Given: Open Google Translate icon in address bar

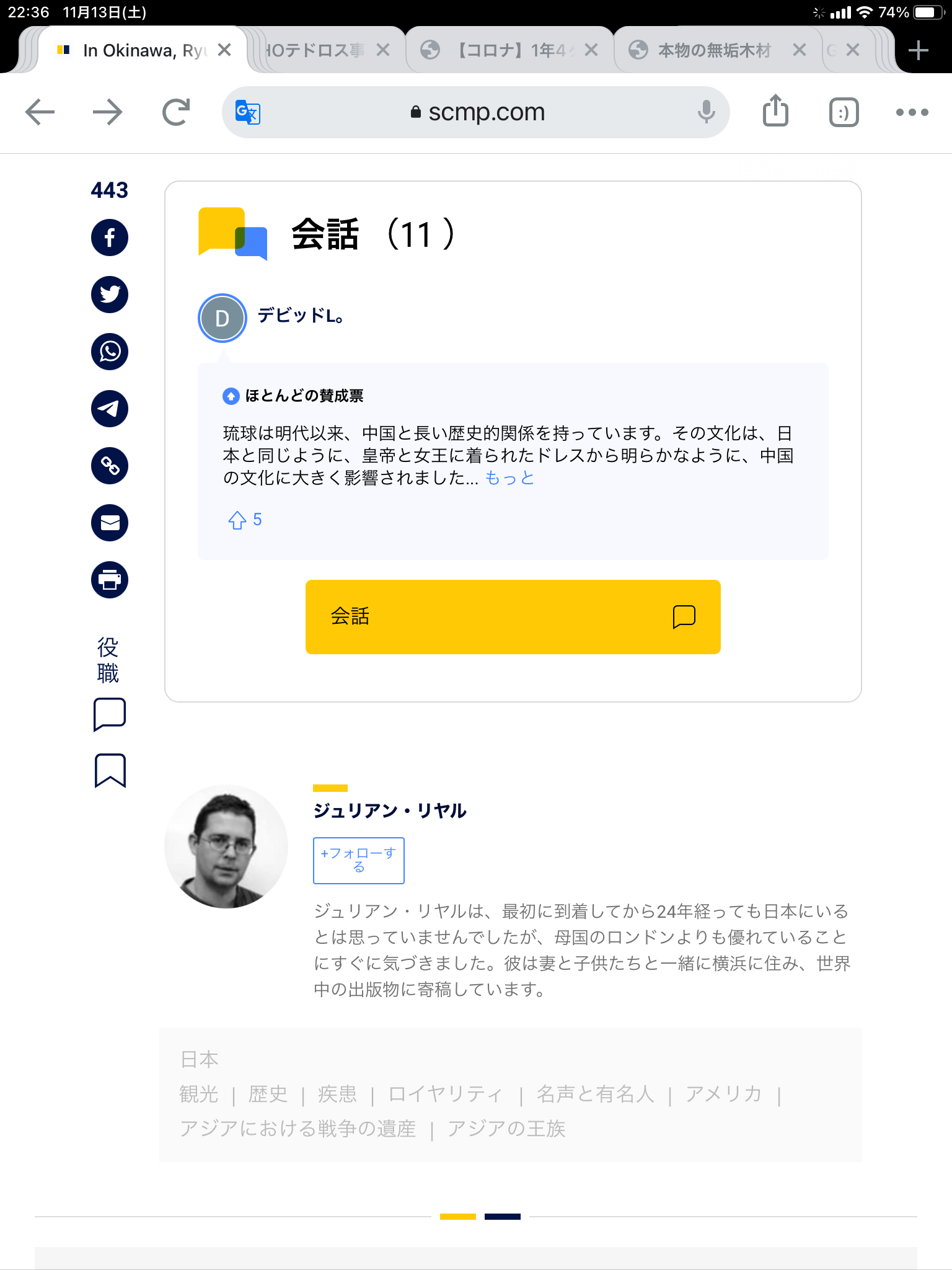Looking at the screenshot, I should (x=247, y=112).
